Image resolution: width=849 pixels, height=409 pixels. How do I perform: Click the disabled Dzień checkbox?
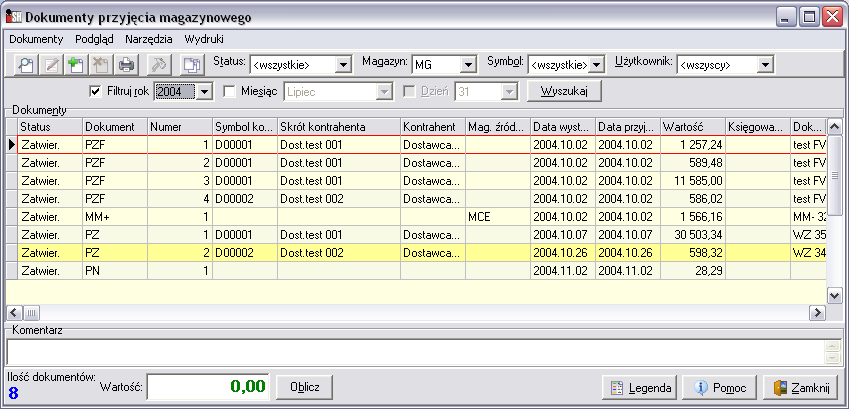pos(409,91)
